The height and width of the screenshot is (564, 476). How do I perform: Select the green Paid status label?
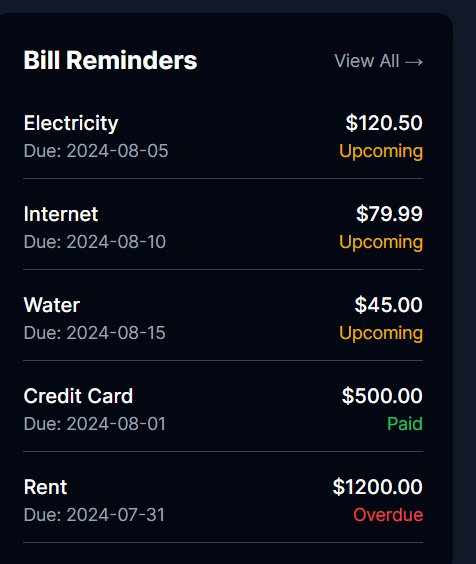pyautogui.click(x=405, y=424)
